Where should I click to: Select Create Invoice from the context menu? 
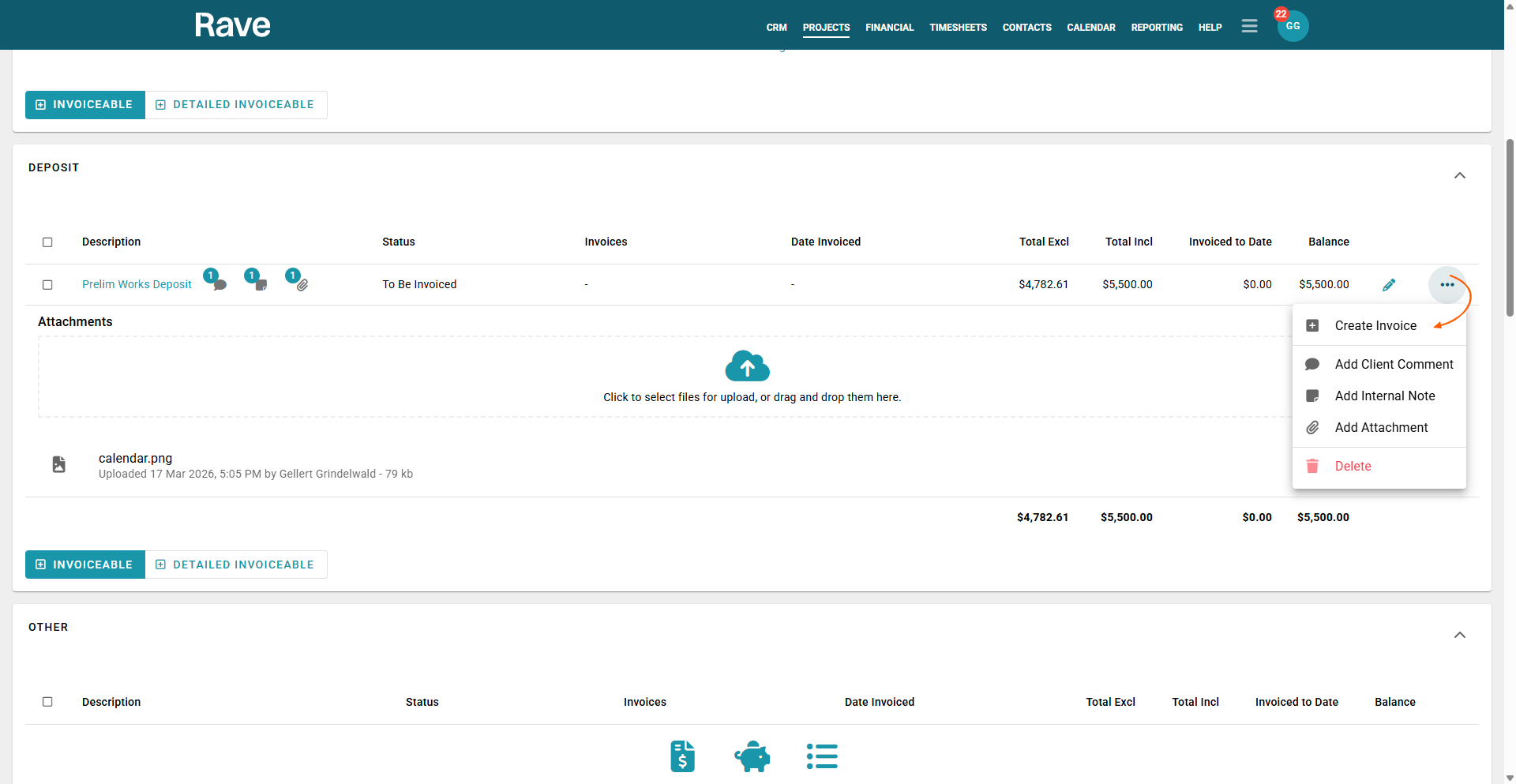[x=1375, y=326]
